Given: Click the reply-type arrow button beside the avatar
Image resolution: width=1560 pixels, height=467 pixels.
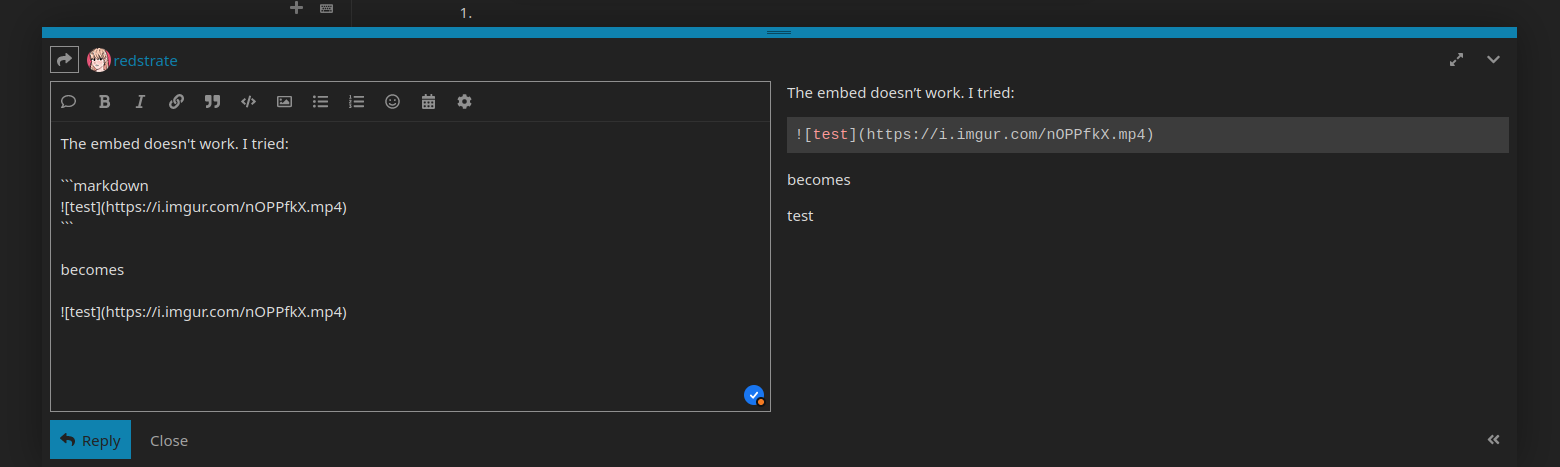Looking at the screenshot, I should pyautogui.click(x=64, y=60).
